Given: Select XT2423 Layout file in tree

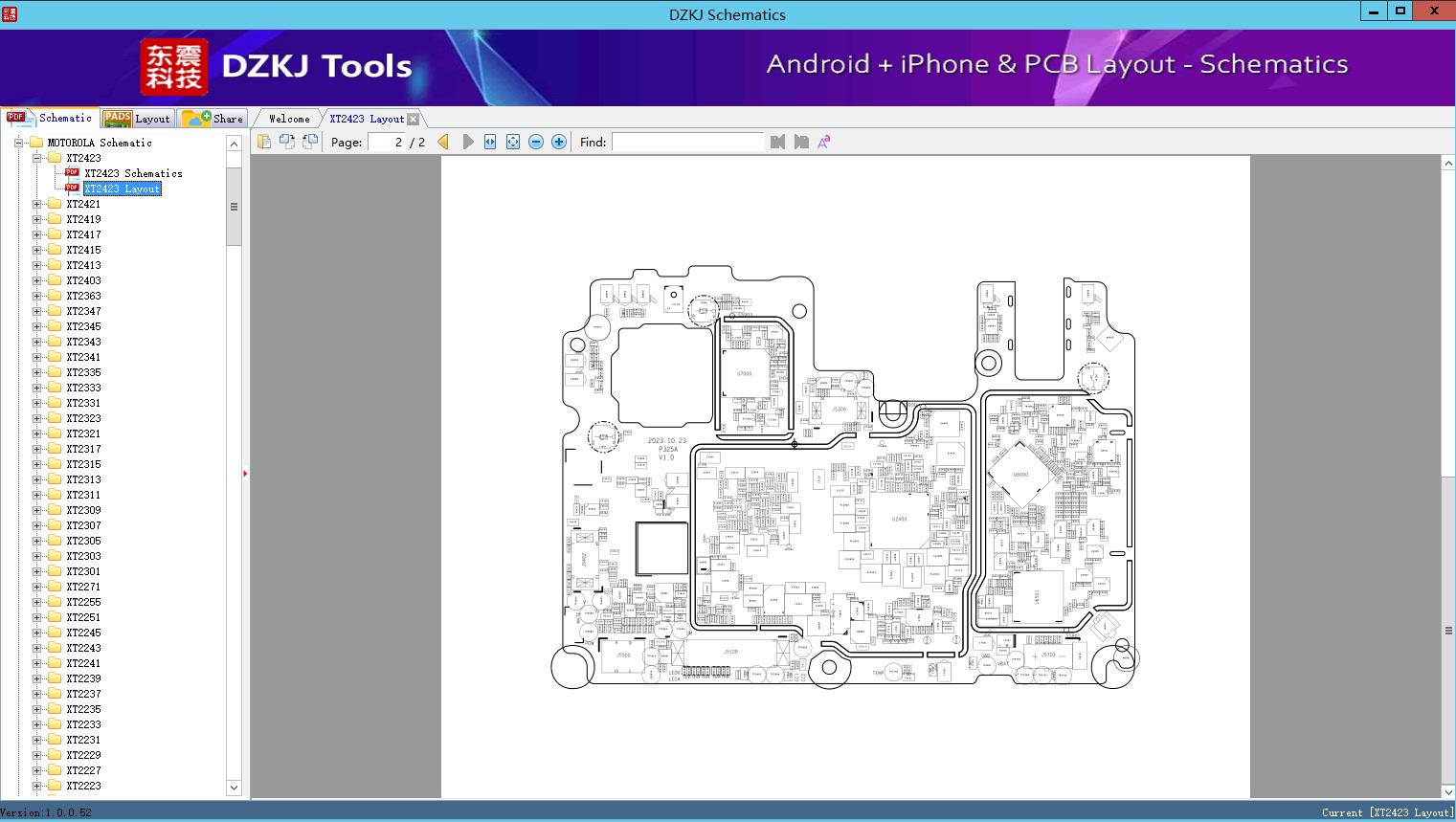Looking at the screenshot, I should 123,189.
